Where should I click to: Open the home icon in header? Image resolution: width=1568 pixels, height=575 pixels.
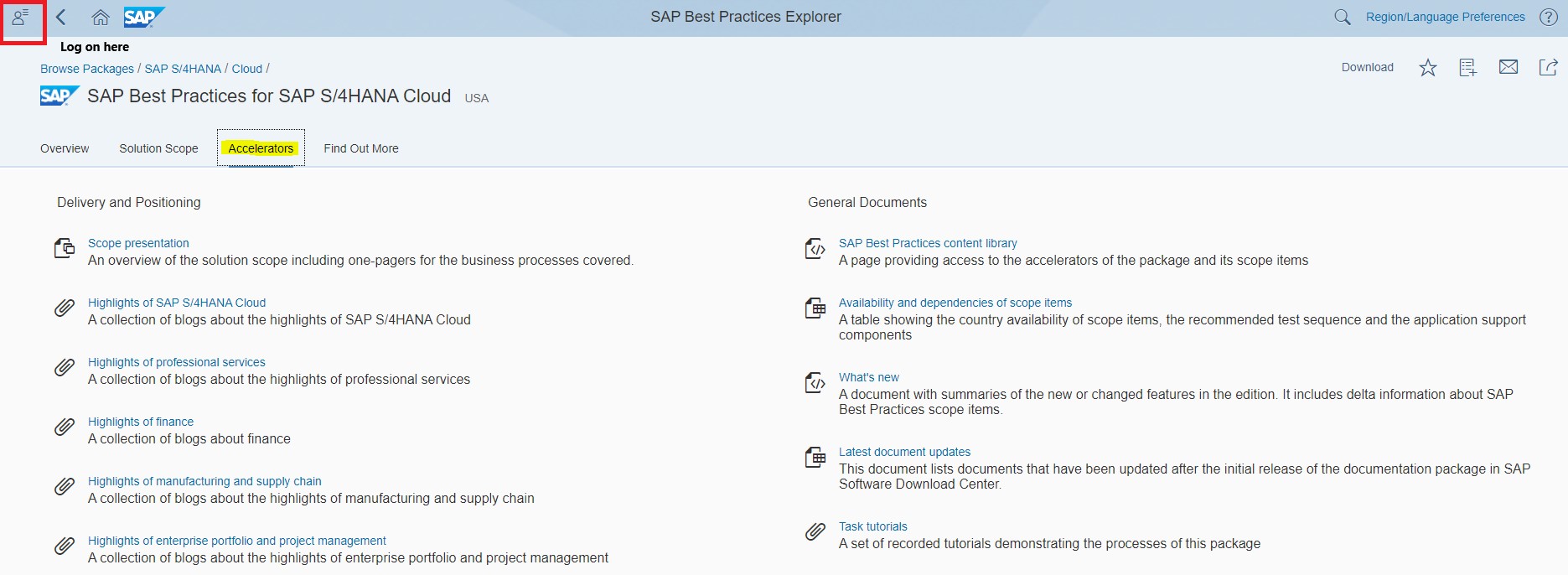(101, 17)
